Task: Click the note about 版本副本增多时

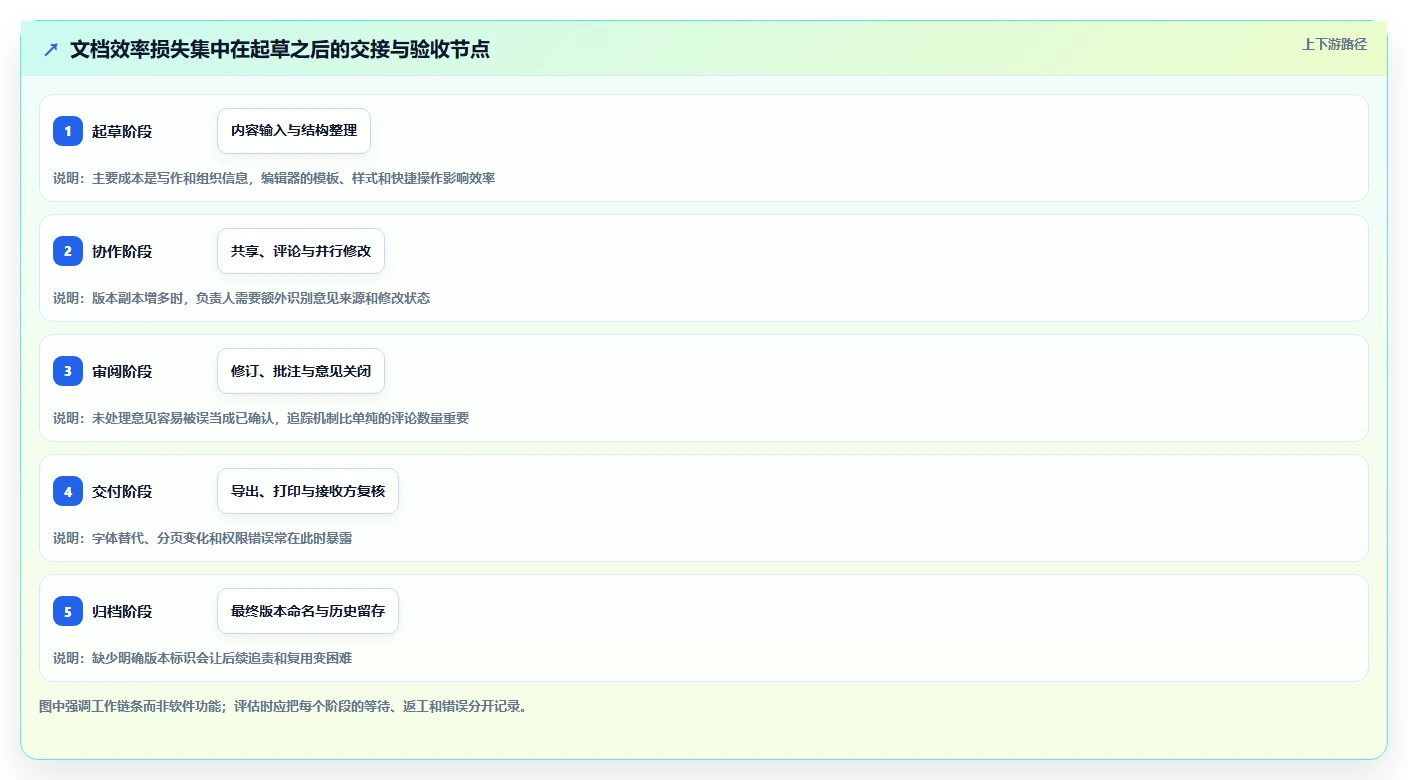Action: click(x=241, y=298)
